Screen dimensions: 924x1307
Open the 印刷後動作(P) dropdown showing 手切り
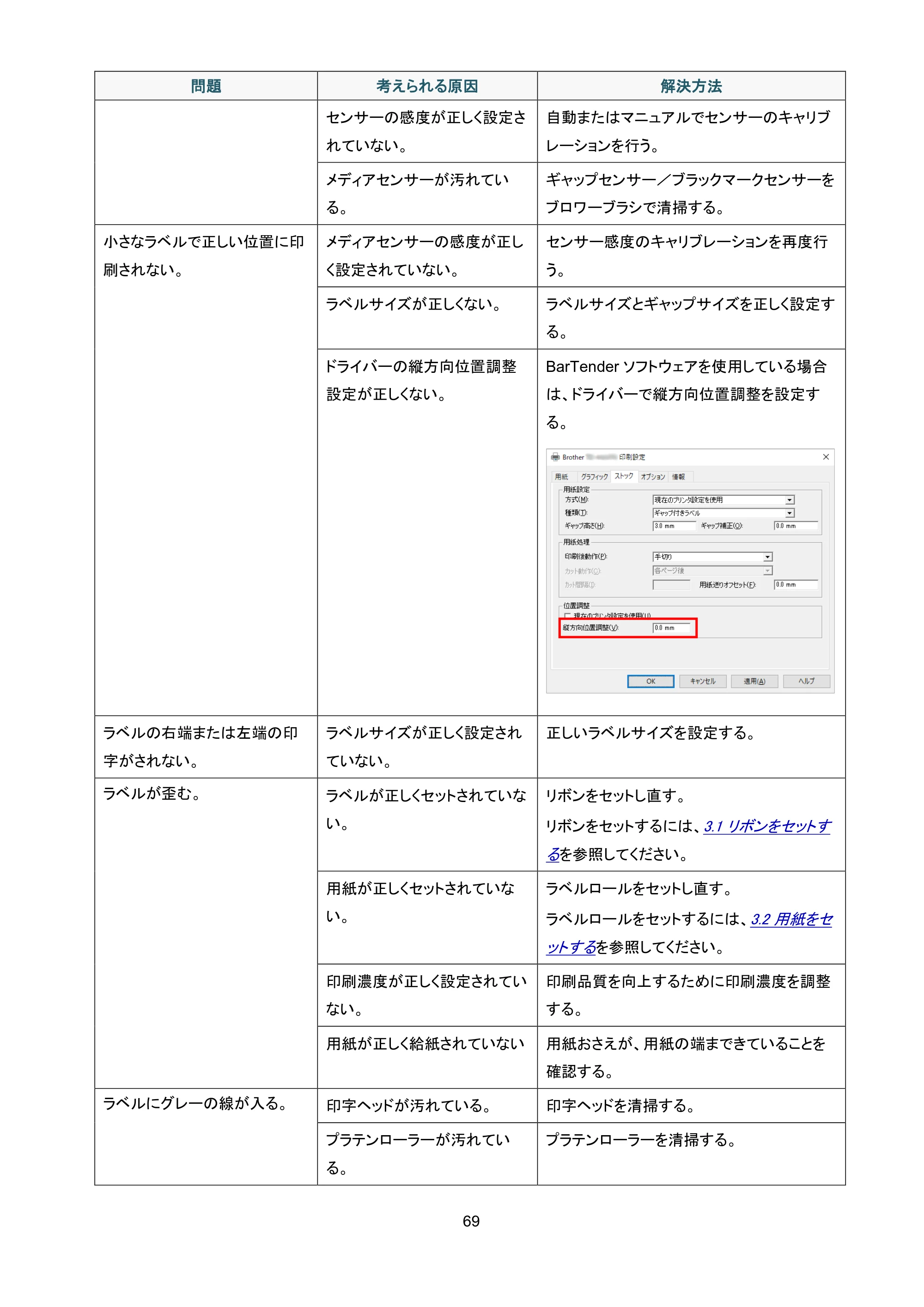[712, 557]
